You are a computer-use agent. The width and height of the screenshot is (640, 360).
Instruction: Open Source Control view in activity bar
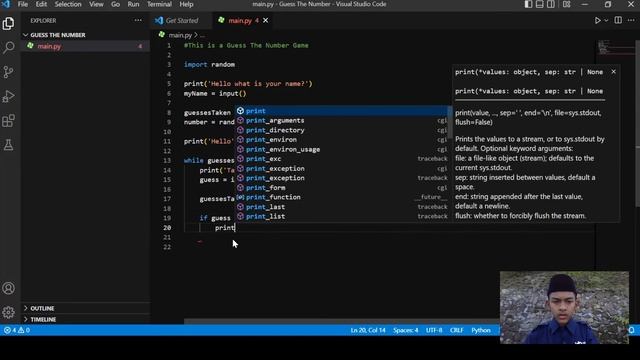[8, 72]
